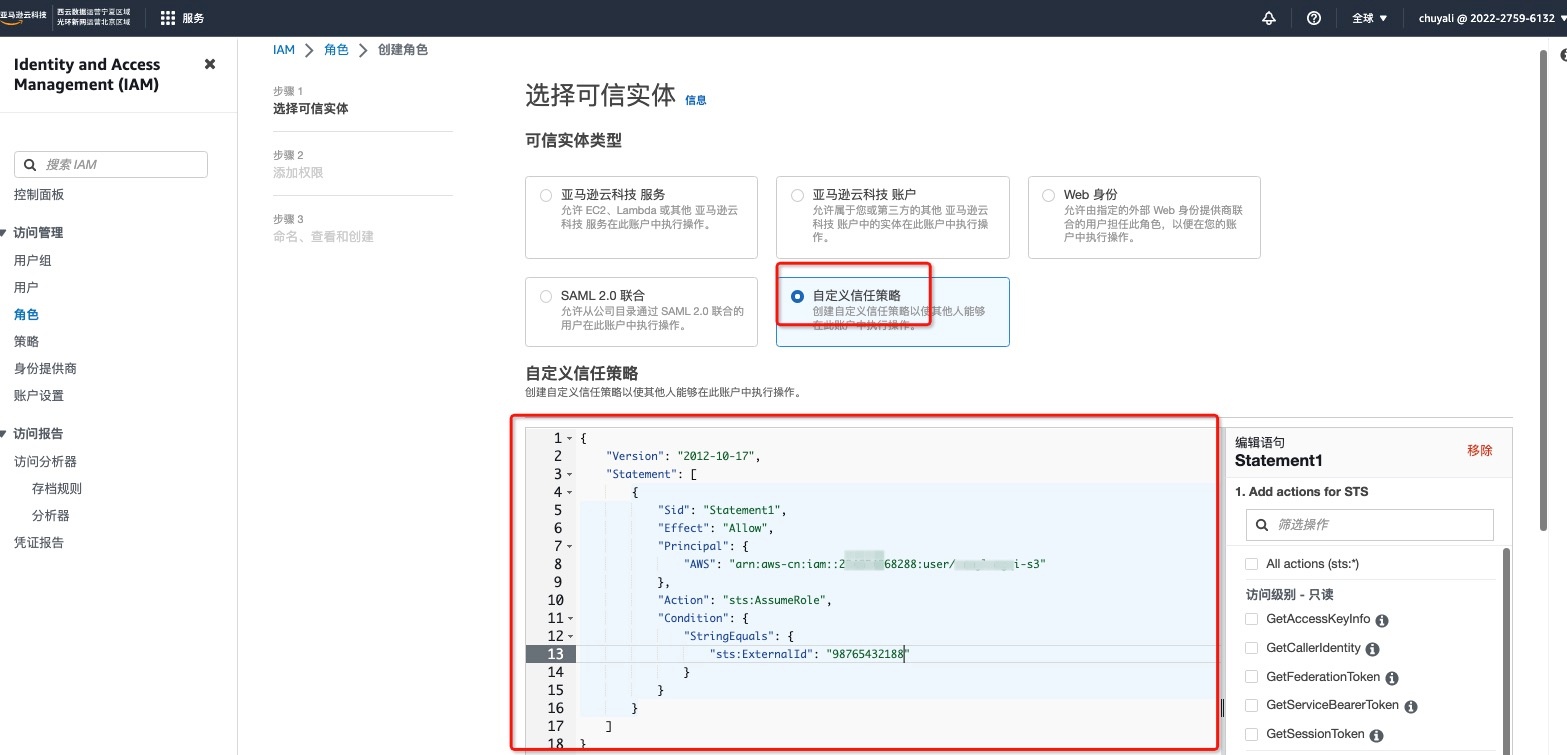Screen dimensions: 1567x755
Task: Check the GetCallerIdentity checkbox
Action: 1251,648
